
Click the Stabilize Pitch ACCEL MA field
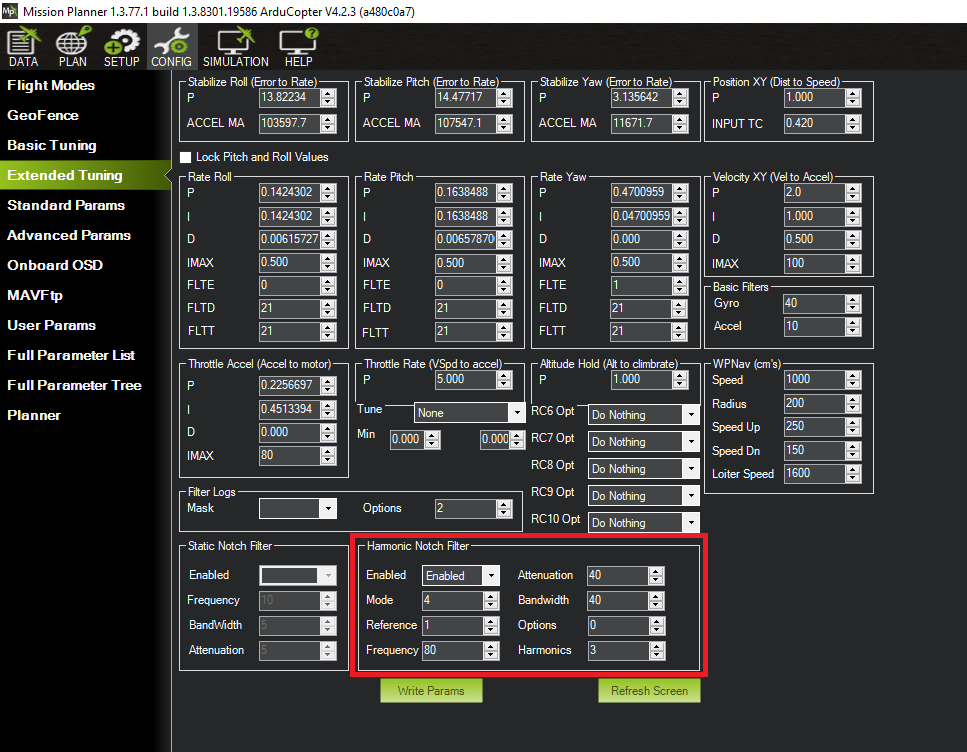(x=465, y=123)
